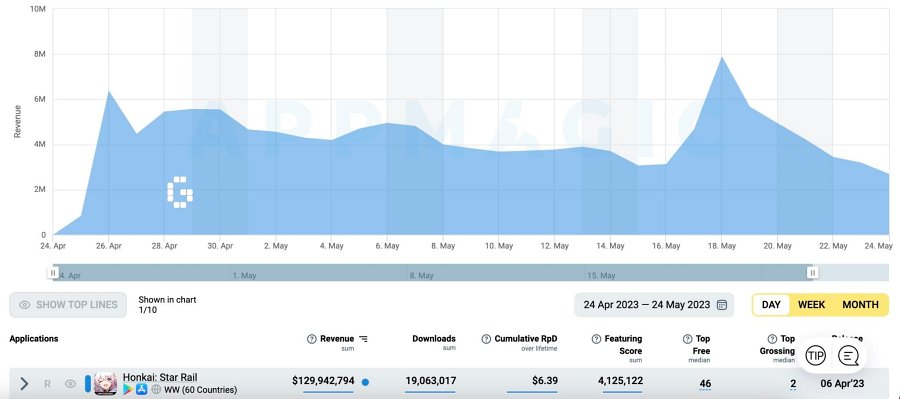Click the Top Grossing median value 2
The image size is (900, 399).
tap(793, 383)
